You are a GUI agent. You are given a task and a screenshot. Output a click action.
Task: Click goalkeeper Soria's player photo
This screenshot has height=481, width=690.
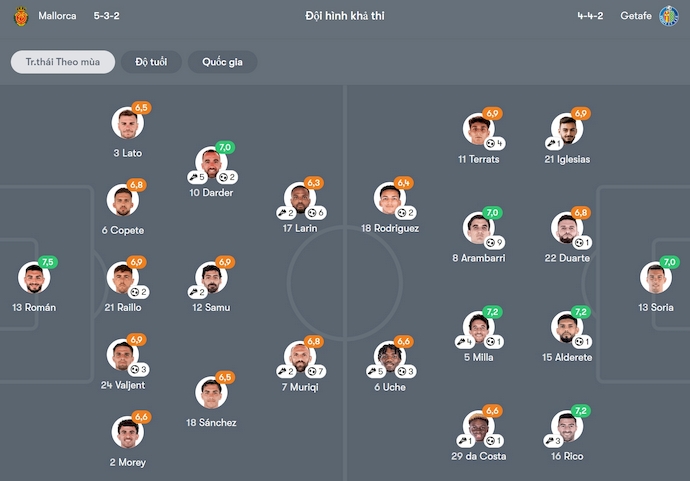pyautogui.click(x=656, y=278)
